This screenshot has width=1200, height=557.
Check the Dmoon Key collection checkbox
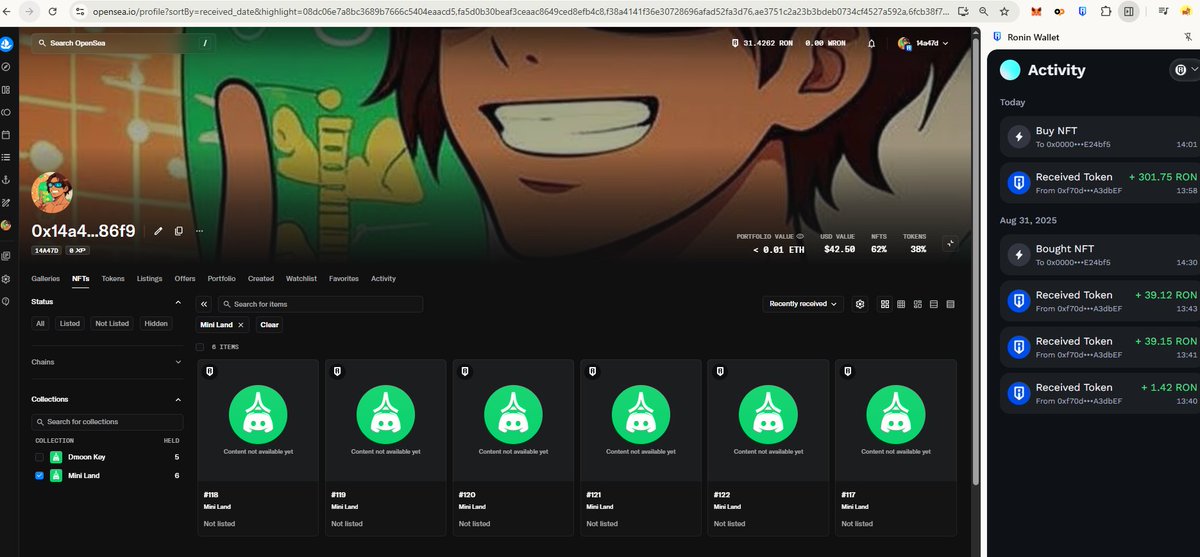[39, 457]
